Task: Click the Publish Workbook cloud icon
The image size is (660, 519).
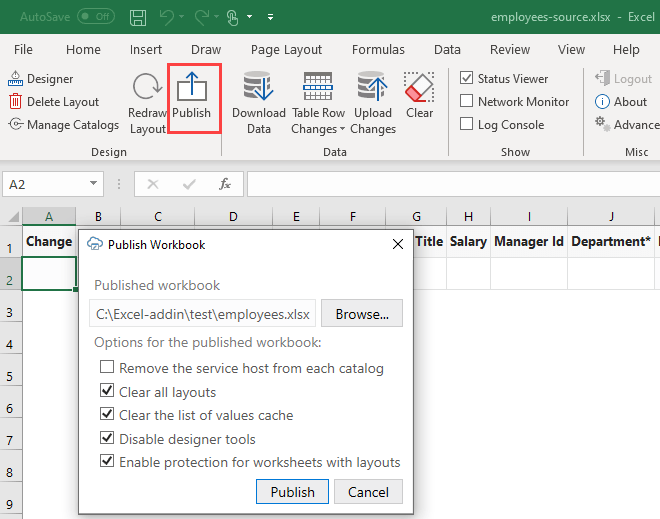Action: tap(95, 244)
